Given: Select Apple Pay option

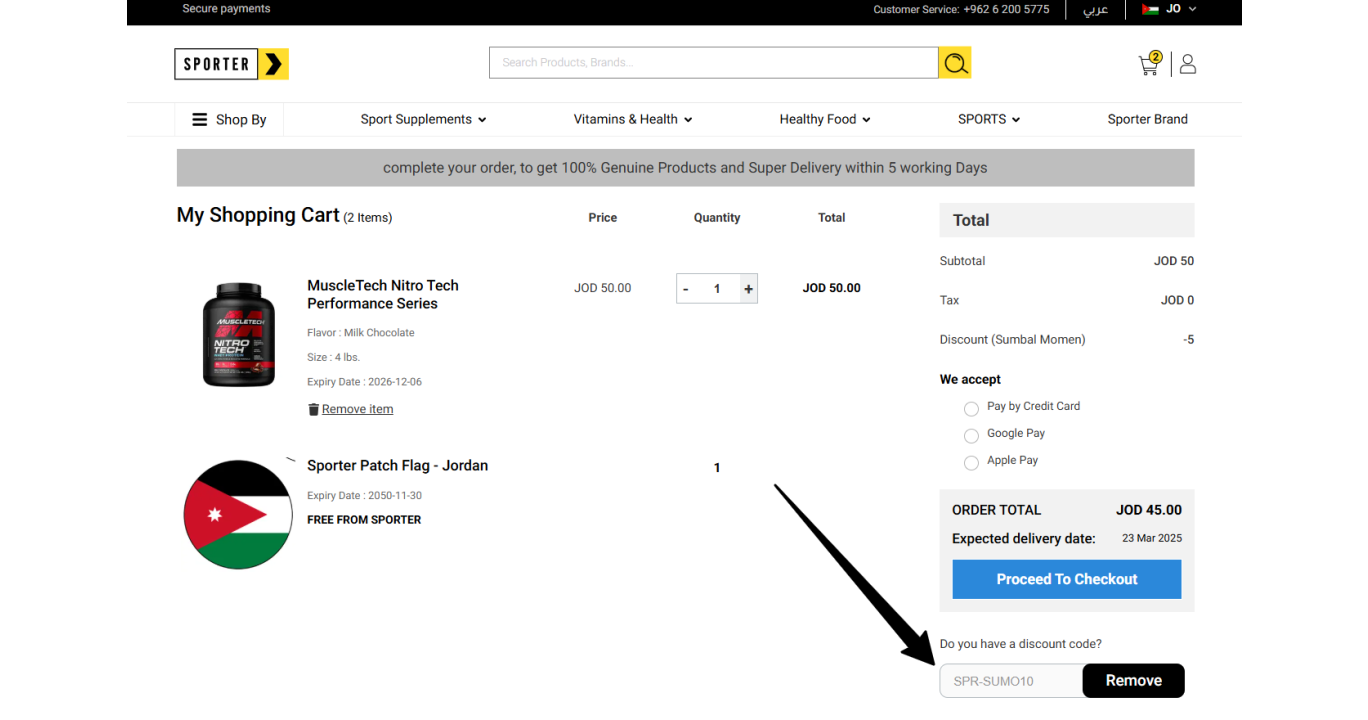Looking at the screenshot, I should (x=971, y=462).
